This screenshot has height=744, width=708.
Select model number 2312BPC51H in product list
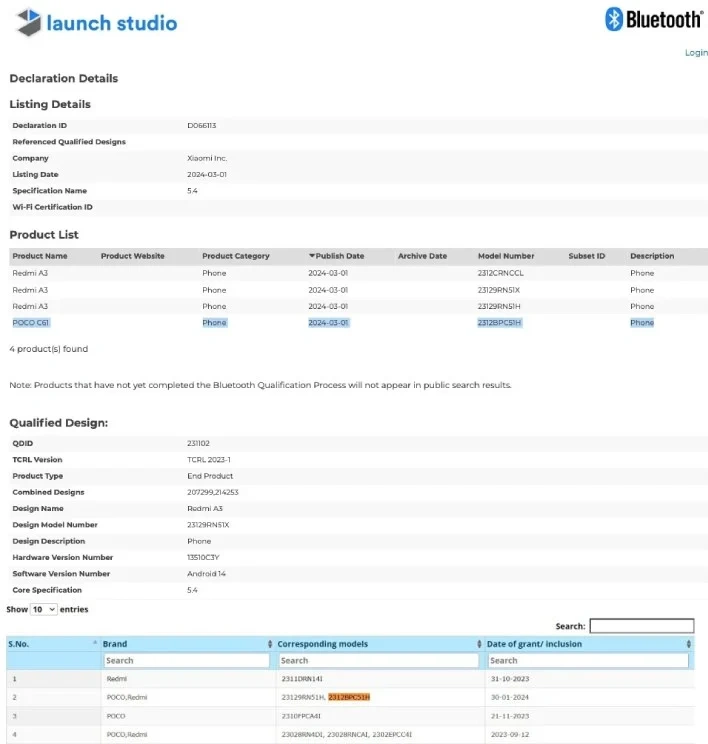(x=499, y=323)
